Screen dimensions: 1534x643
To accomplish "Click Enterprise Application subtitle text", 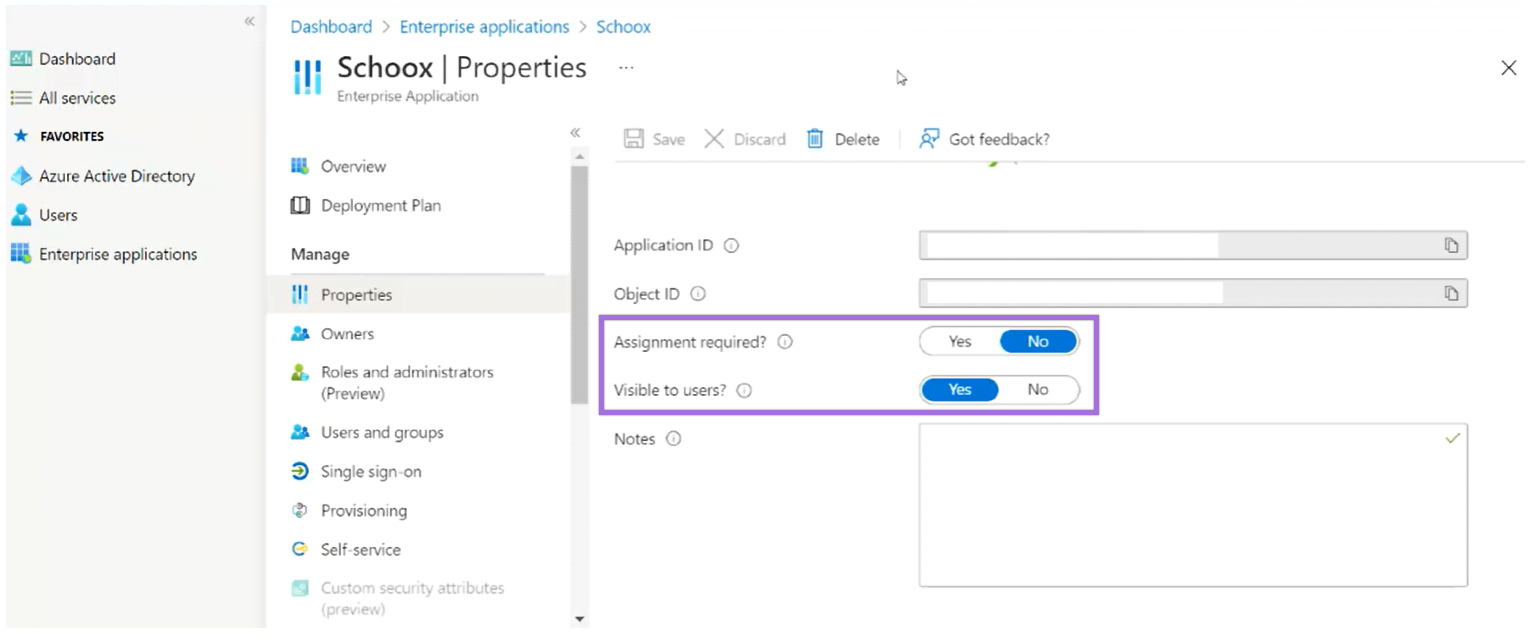I will (408, 97).
